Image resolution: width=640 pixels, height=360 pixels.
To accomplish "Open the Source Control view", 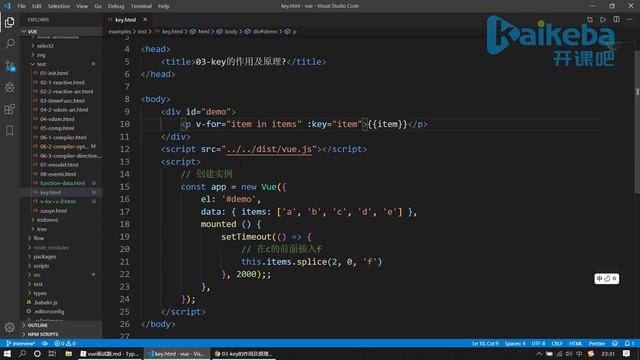I will [9, 65].
